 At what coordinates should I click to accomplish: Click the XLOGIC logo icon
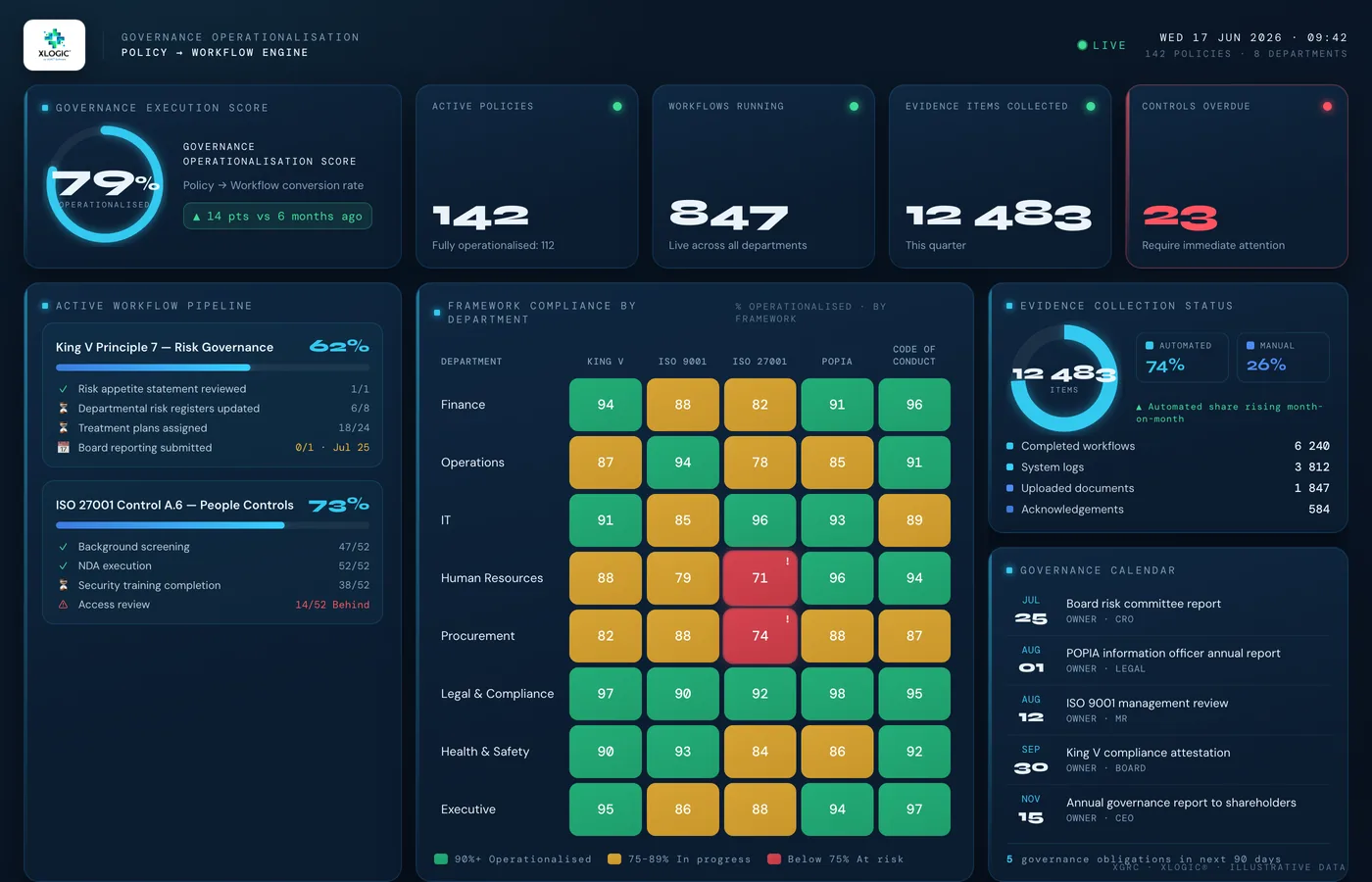coord(54,45)
